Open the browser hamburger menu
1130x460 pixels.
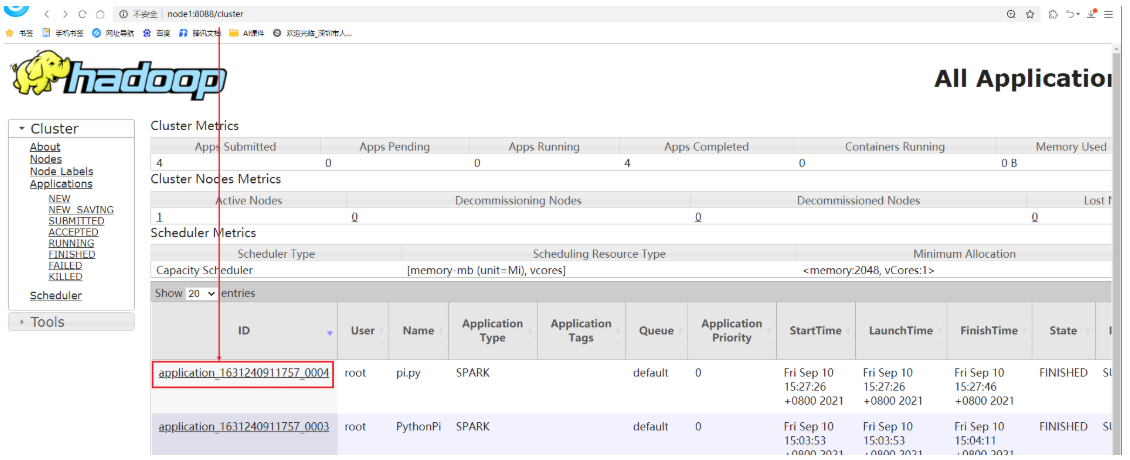[1108, 14]
